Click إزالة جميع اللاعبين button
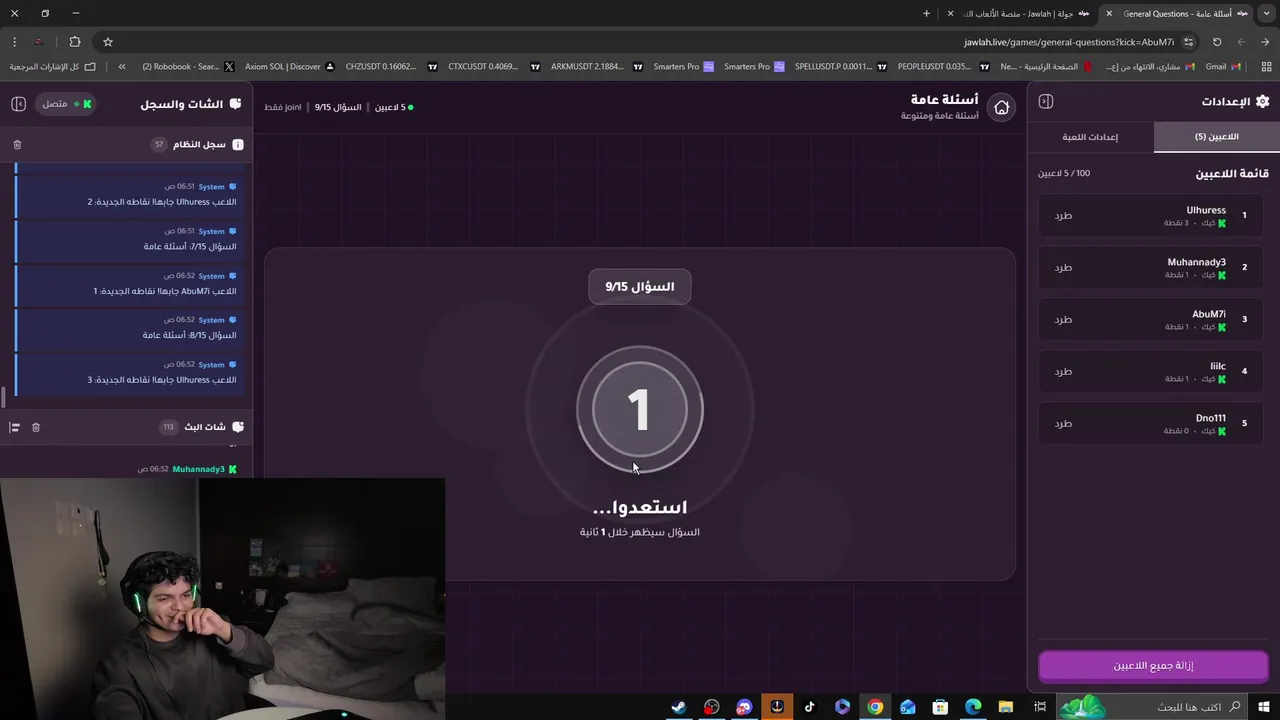Image resolution: width=1280 pixels, height=720 pixels. pos(1153,666)
